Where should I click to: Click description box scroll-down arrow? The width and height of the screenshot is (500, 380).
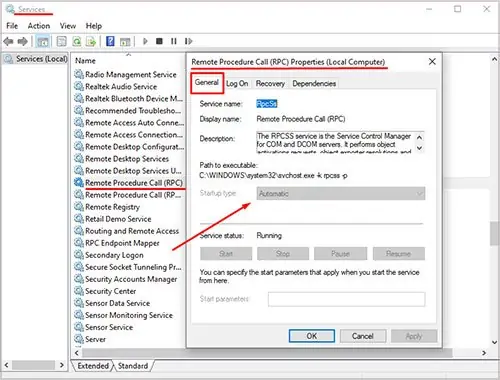tap(420, 148)
